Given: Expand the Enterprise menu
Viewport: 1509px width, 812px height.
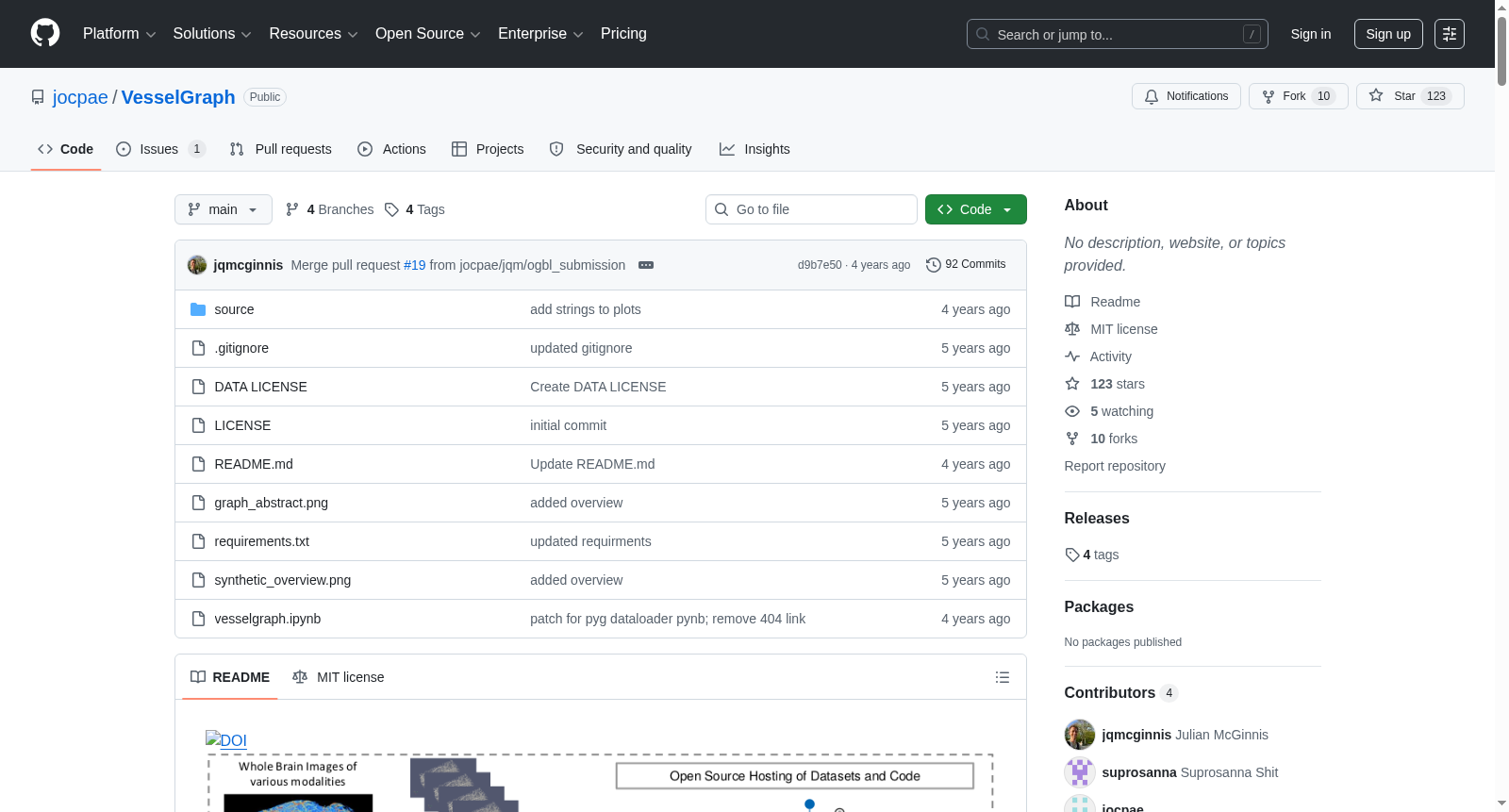Looking at the screenshot, I should coord(540,34).
